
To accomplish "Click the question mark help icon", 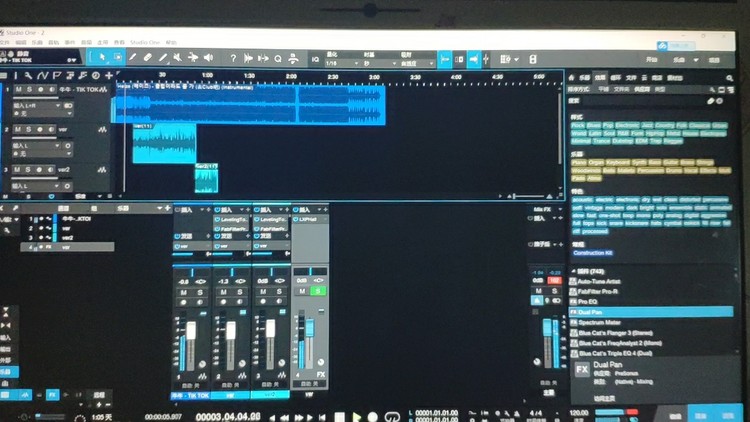I will coord(233,58).
